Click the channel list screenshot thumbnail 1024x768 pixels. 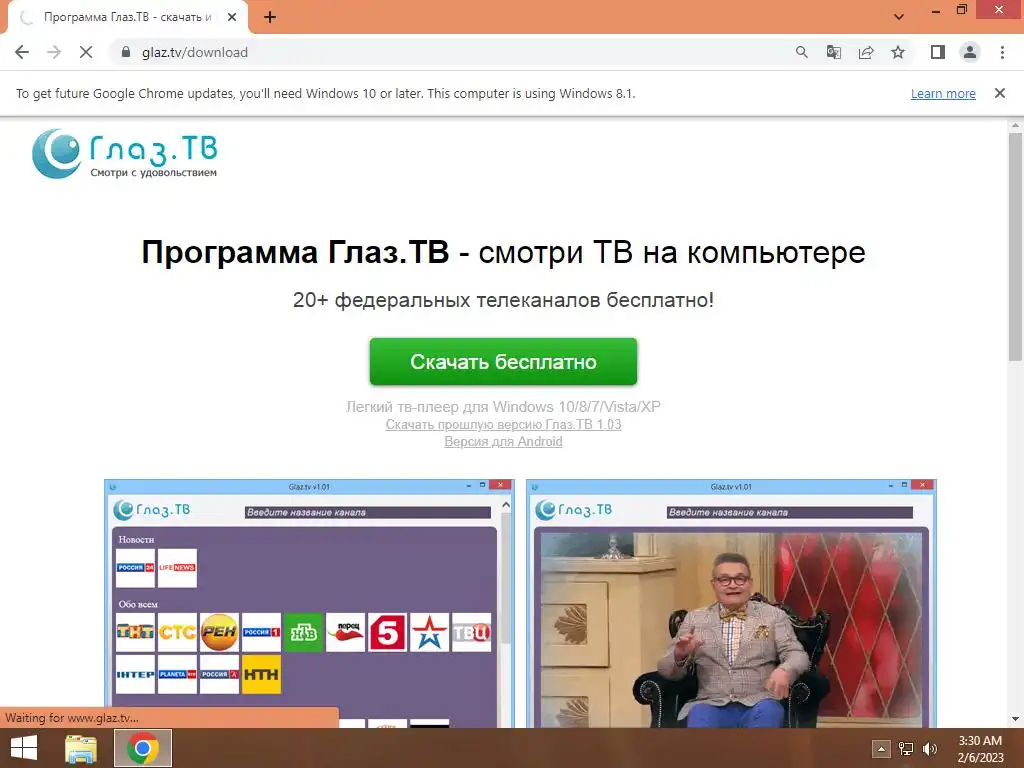[x=309, y=603]
